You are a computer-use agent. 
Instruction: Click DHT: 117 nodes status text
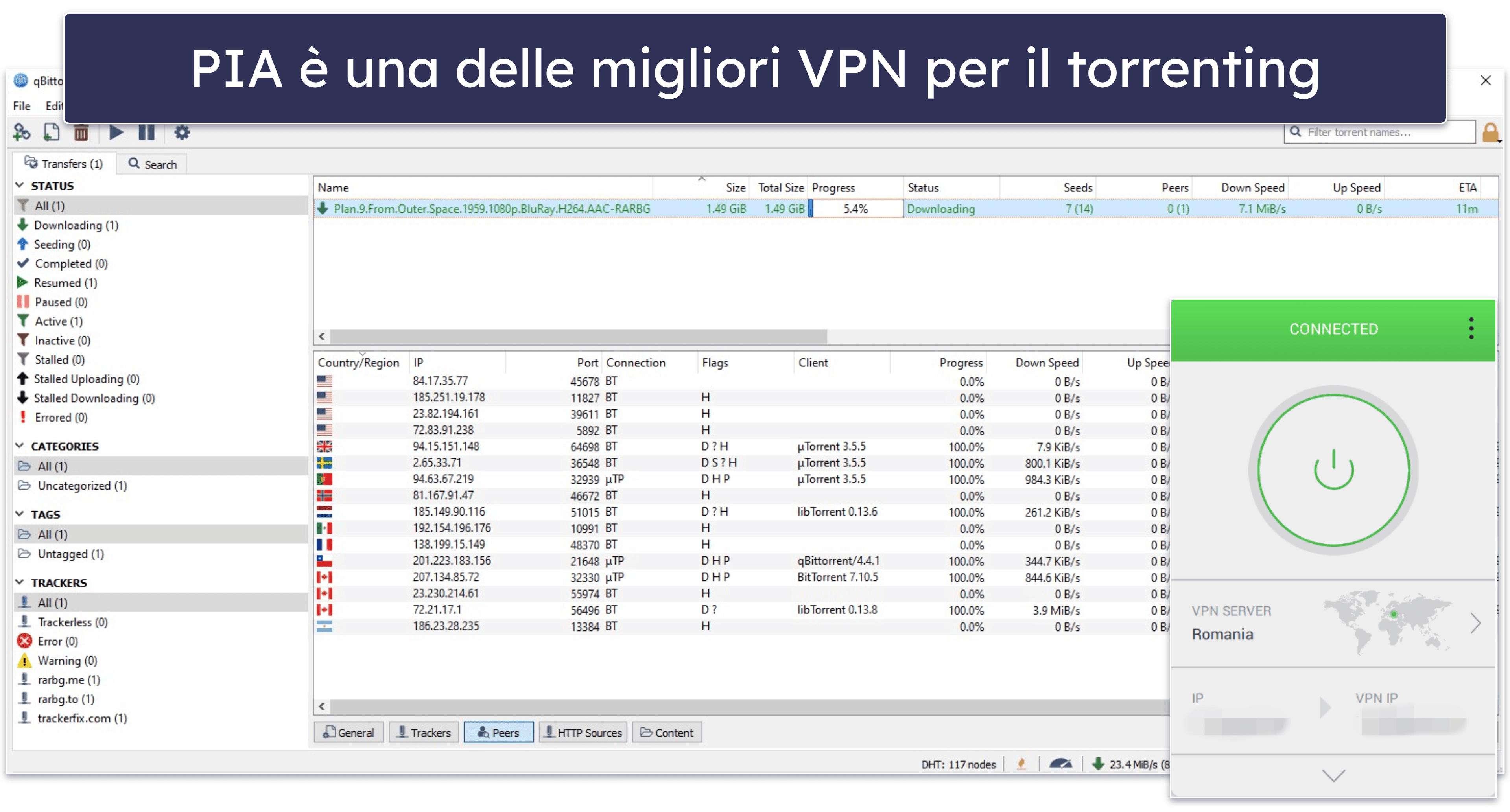[958, 764]
